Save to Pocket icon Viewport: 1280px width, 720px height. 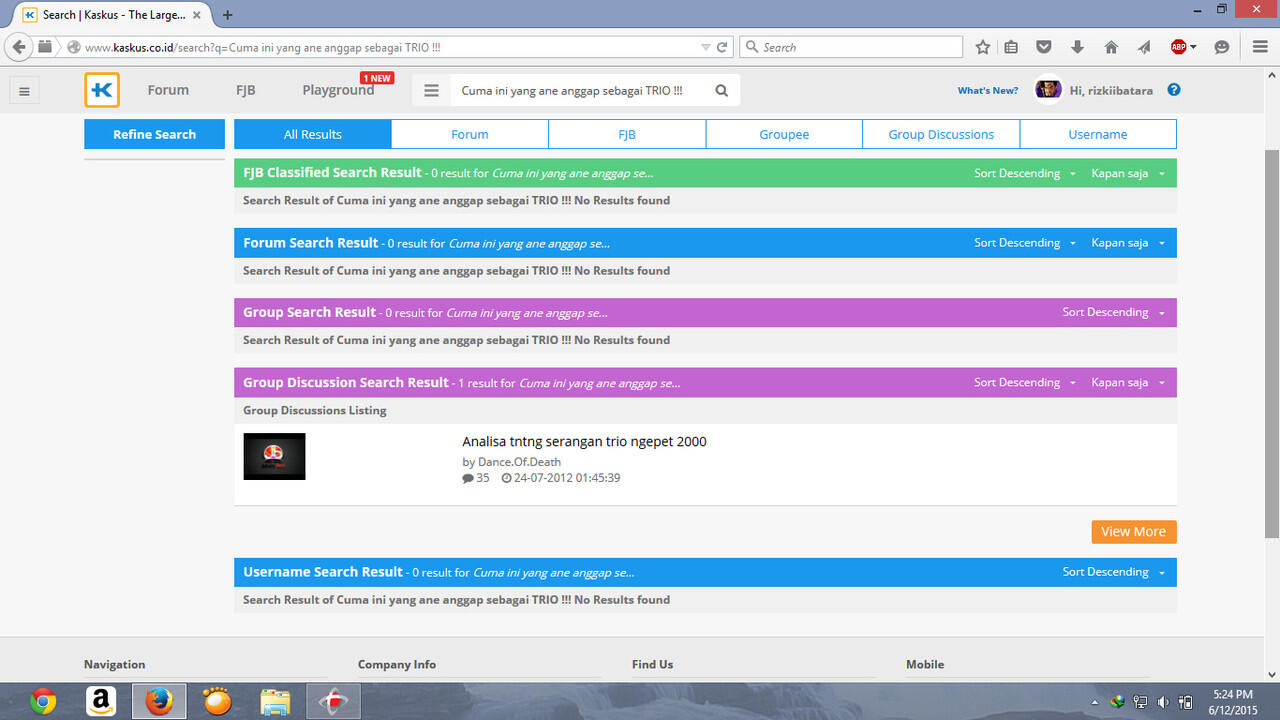point(1044,47)
